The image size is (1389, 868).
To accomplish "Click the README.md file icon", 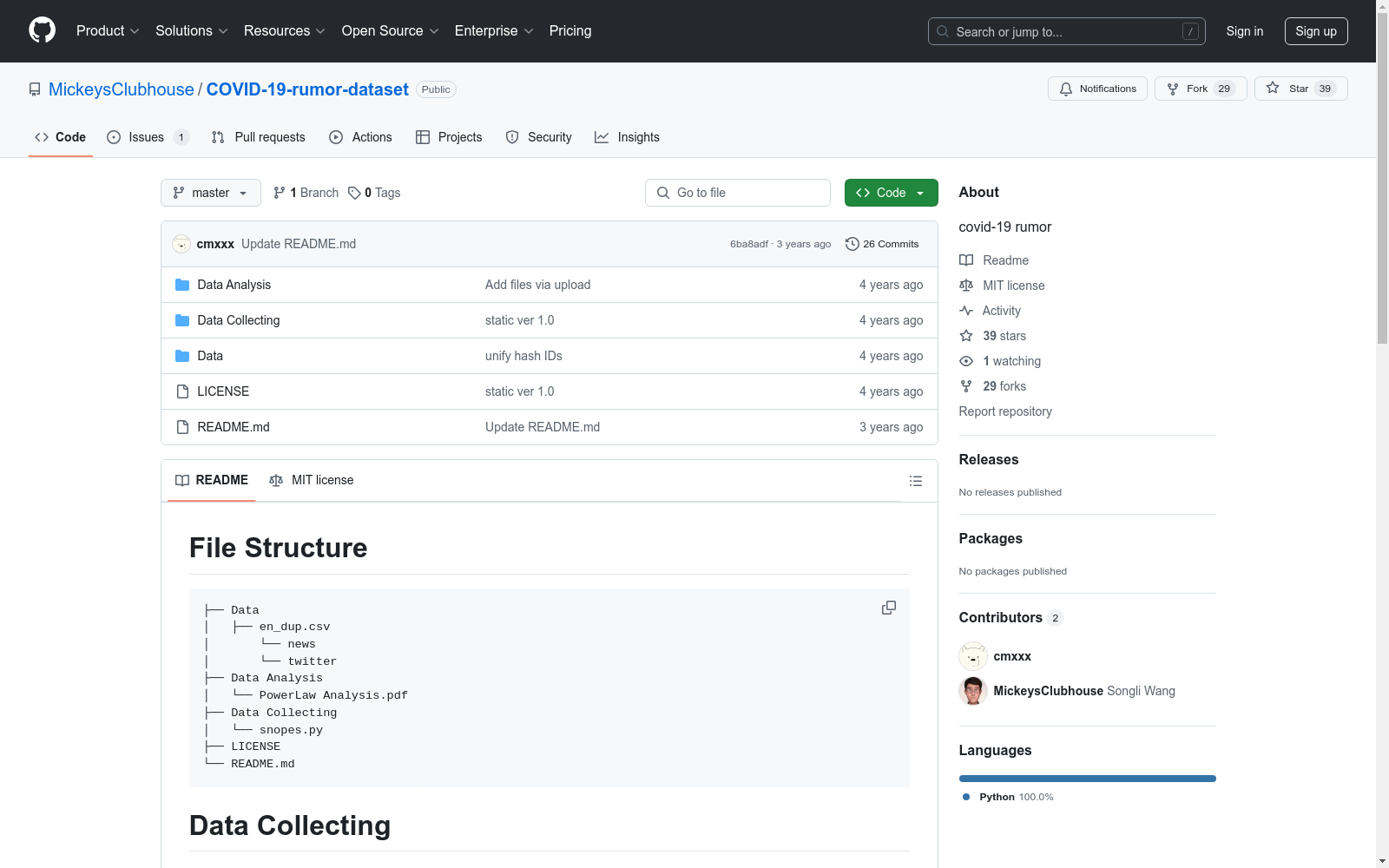I will [x=182, y=427].
